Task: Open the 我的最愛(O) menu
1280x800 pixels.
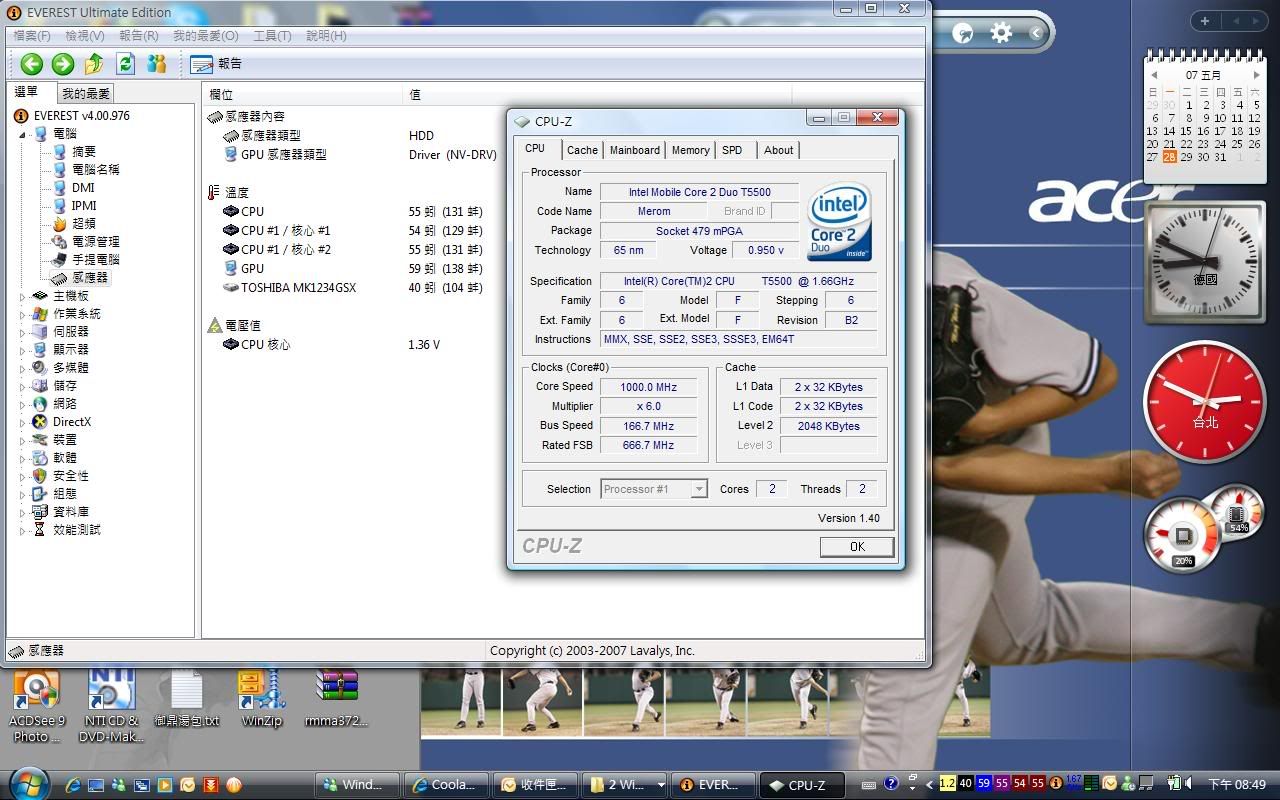Action: (x=206, y=36)
